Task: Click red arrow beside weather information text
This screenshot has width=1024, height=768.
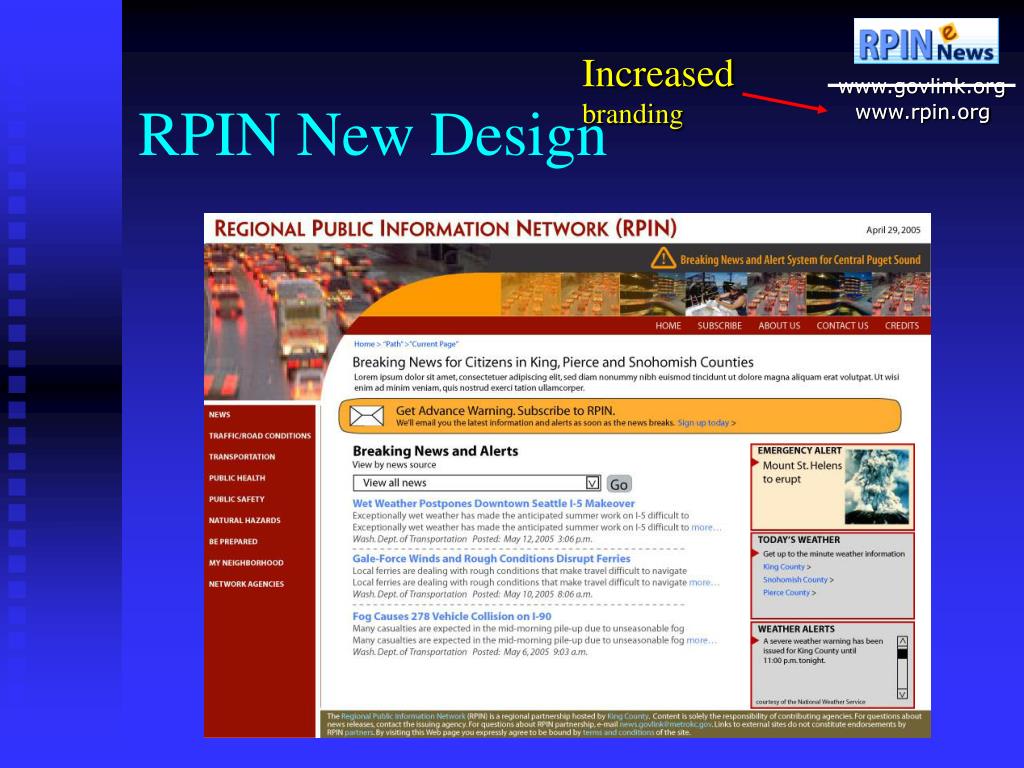Action: pos(756,554)
